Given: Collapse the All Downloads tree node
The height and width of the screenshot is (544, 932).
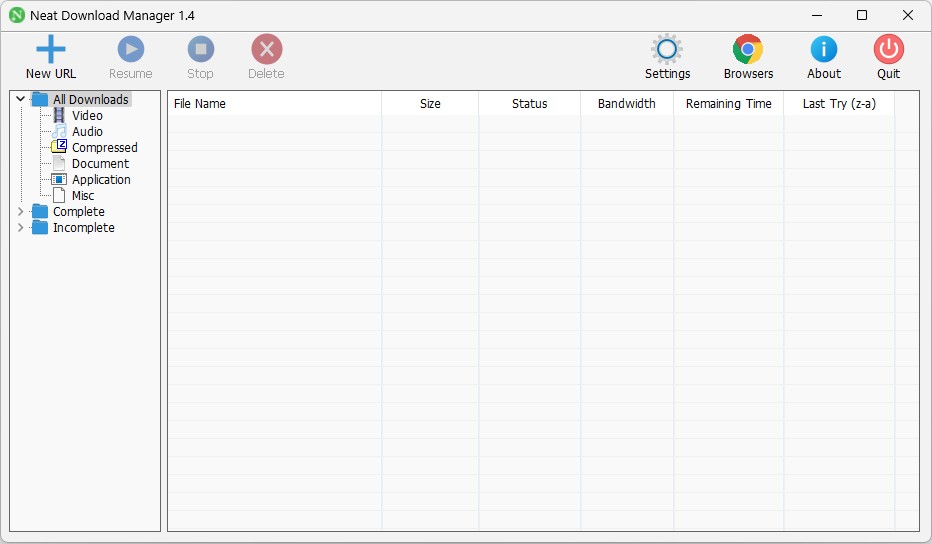Looking at the screenshot, I should [20, 99].
